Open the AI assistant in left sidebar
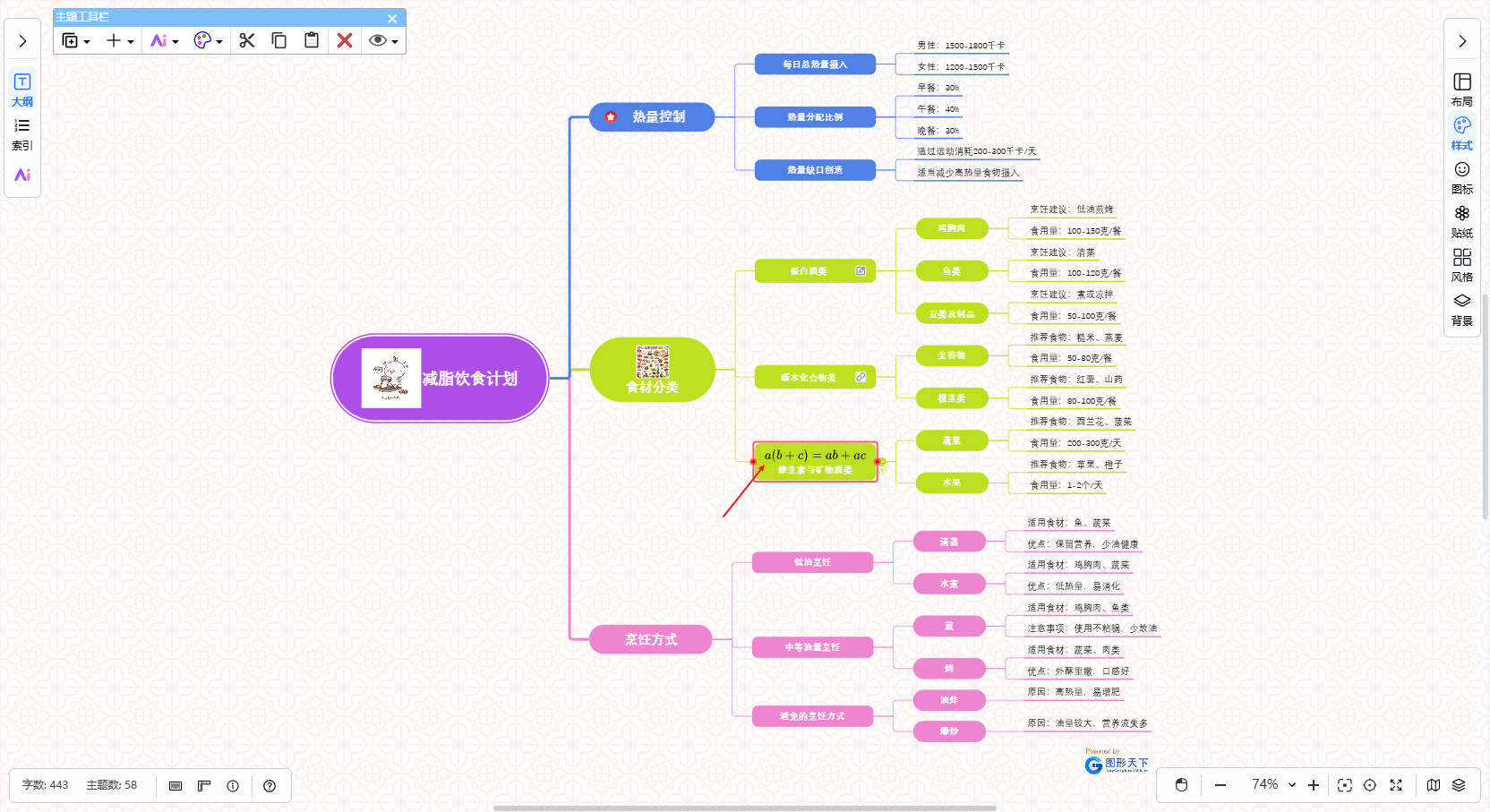This screenshot has width=1490, height=812. 22,175
